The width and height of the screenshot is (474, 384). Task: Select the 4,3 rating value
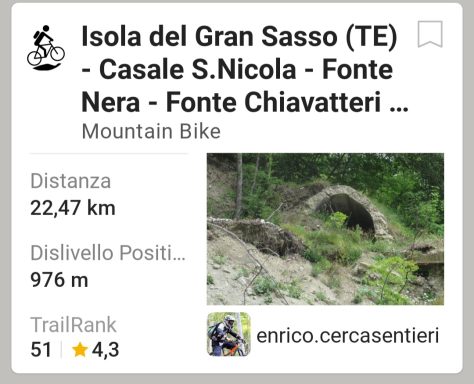click(106, 350)
